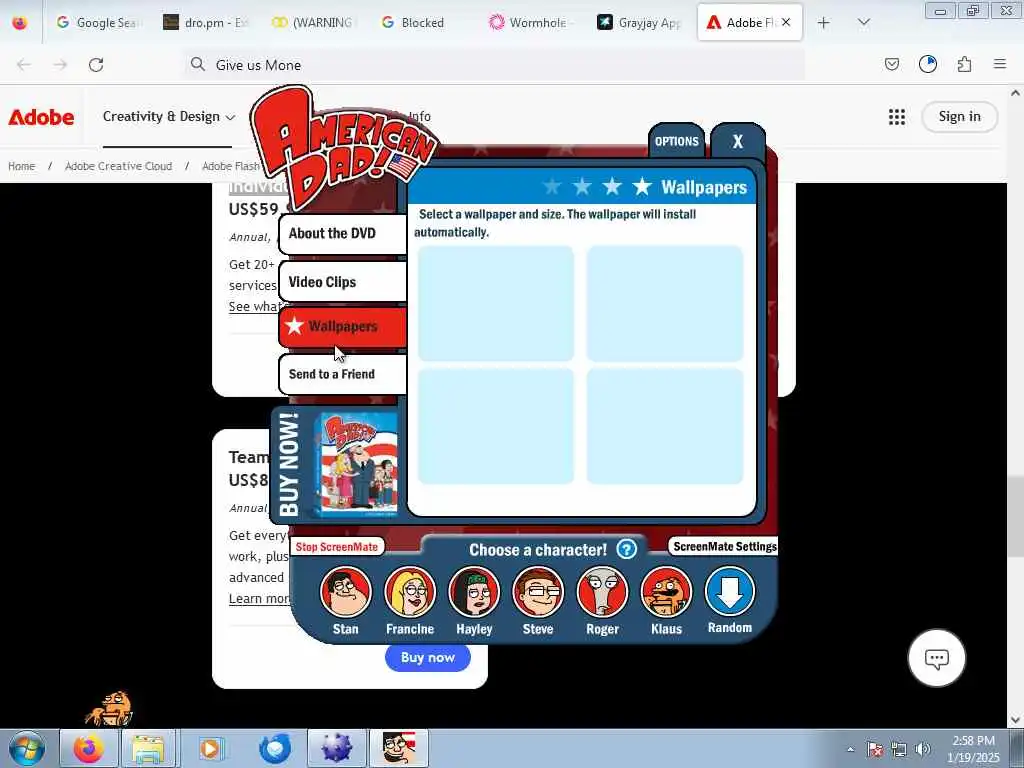Choose the Roger character icon
The height and width of the screenshot is (768, 1024).
click(602, 592)
